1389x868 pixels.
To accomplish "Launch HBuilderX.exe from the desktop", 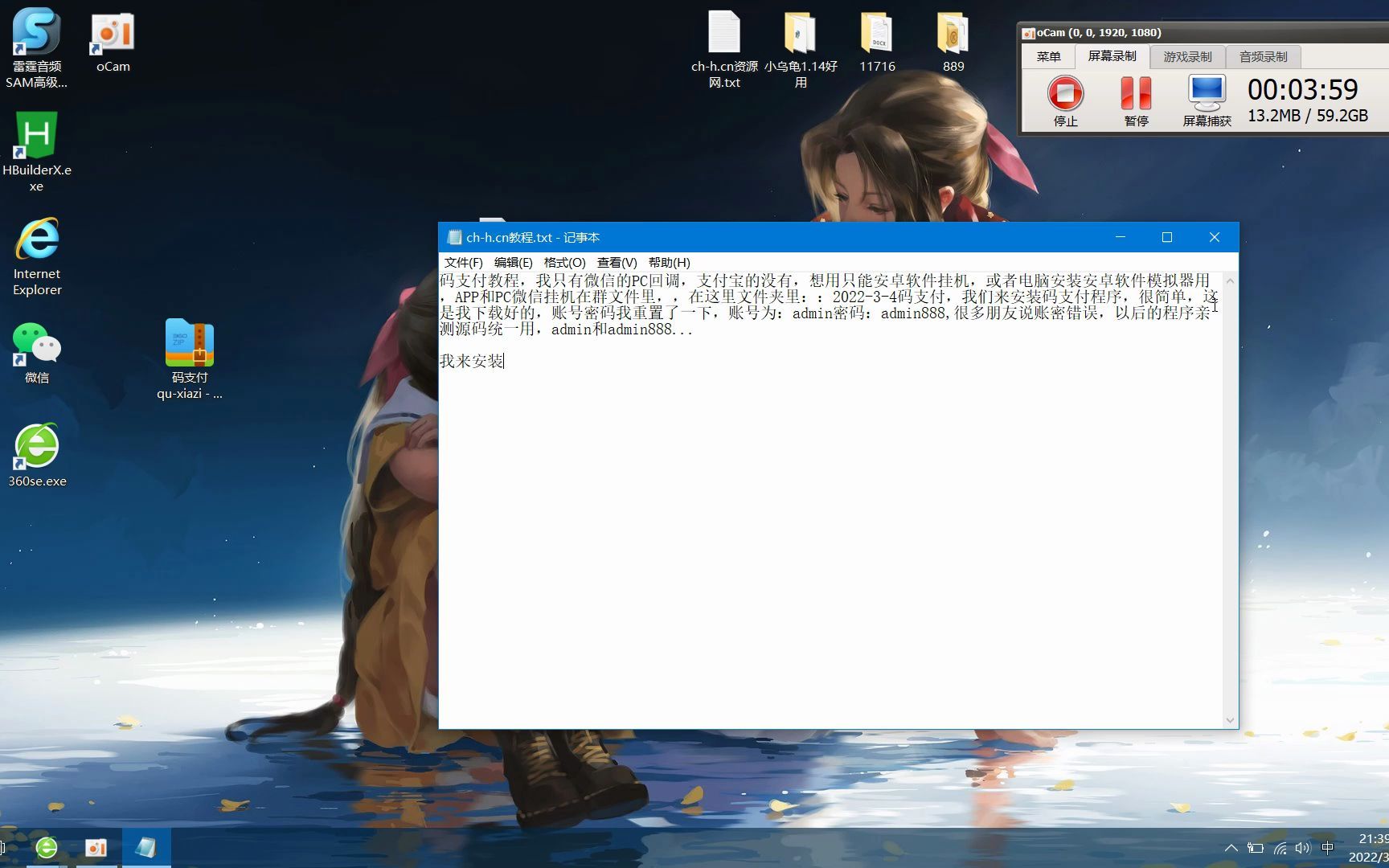I will (x=36, y=151).
